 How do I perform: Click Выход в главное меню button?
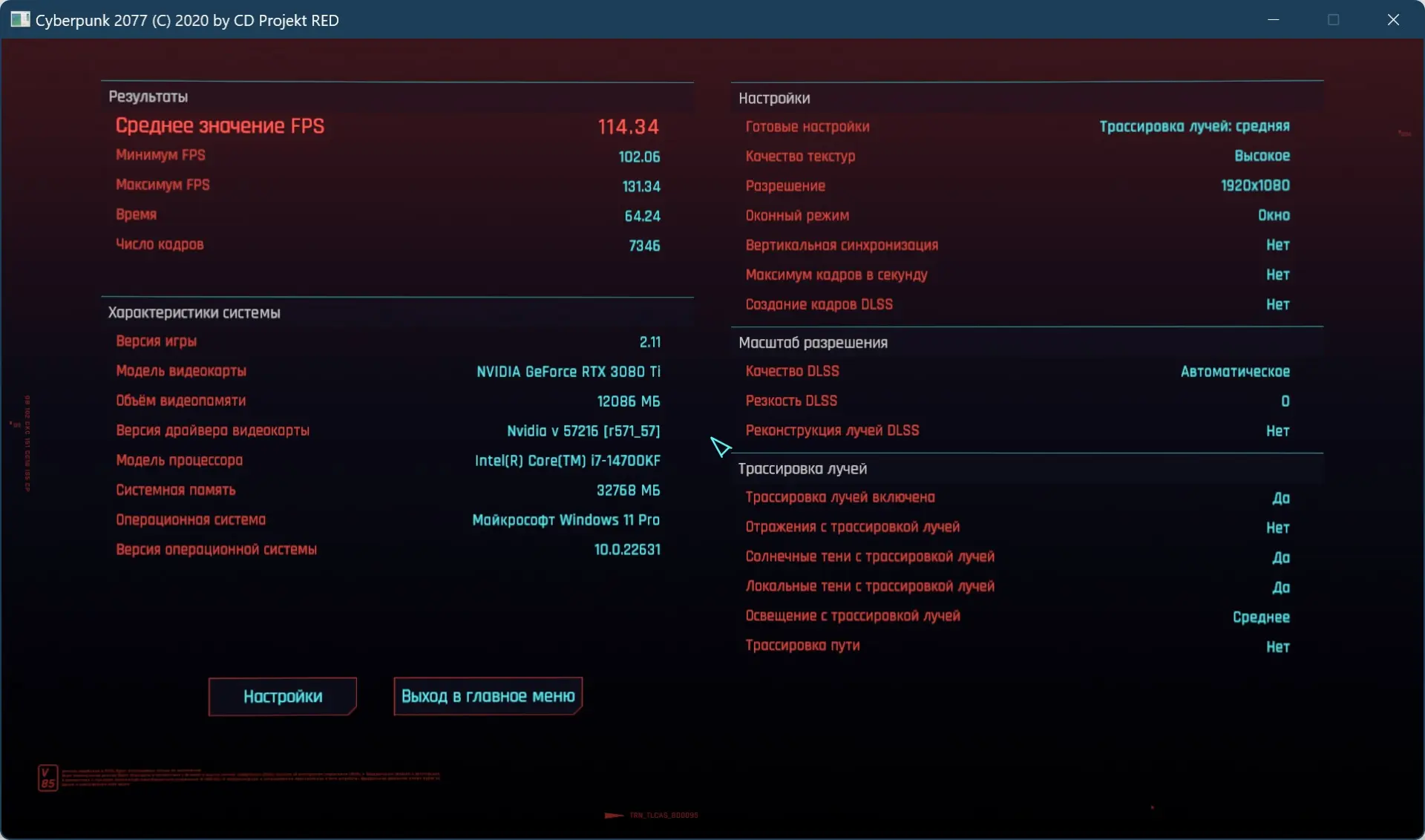click(488, 696)
